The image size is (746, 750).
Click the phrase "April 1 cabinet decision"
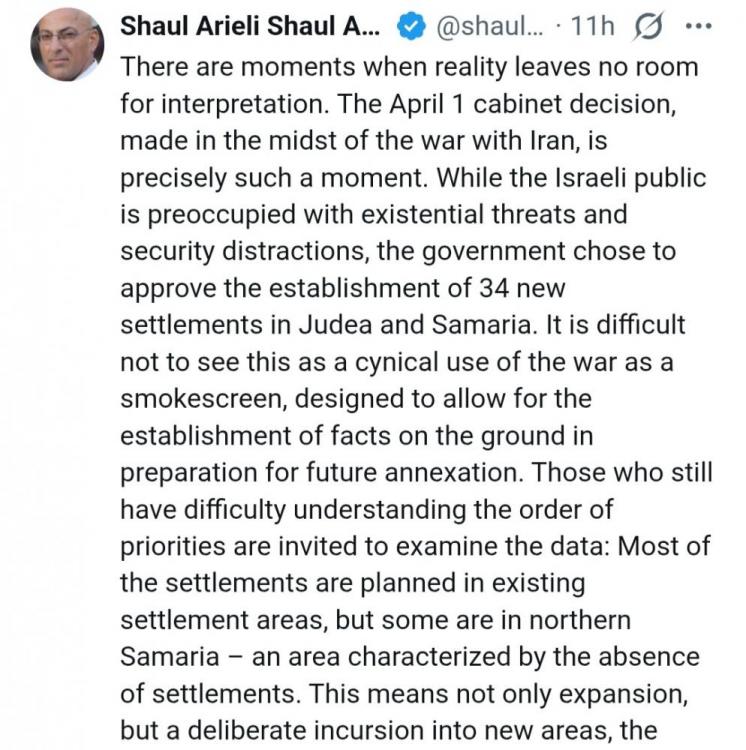(x=558, y=104)
